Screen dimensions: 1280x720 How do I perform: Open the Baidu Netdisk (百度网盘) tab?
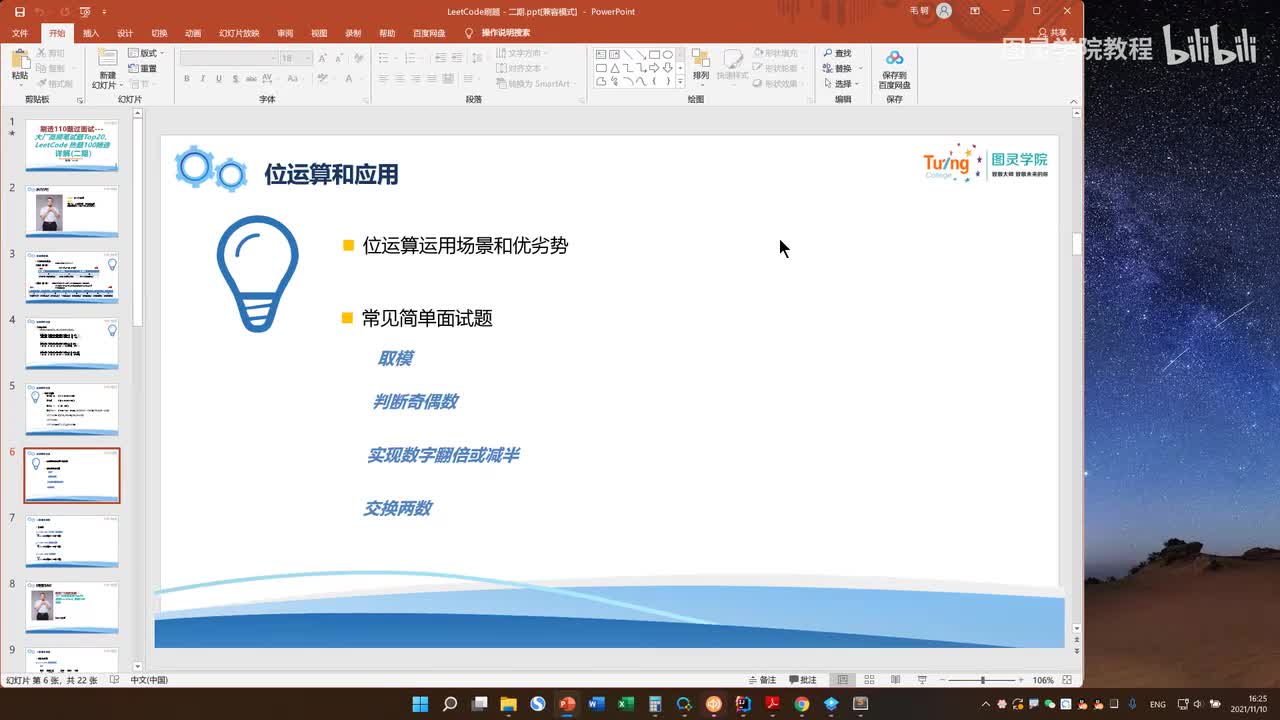click(429, 33)
